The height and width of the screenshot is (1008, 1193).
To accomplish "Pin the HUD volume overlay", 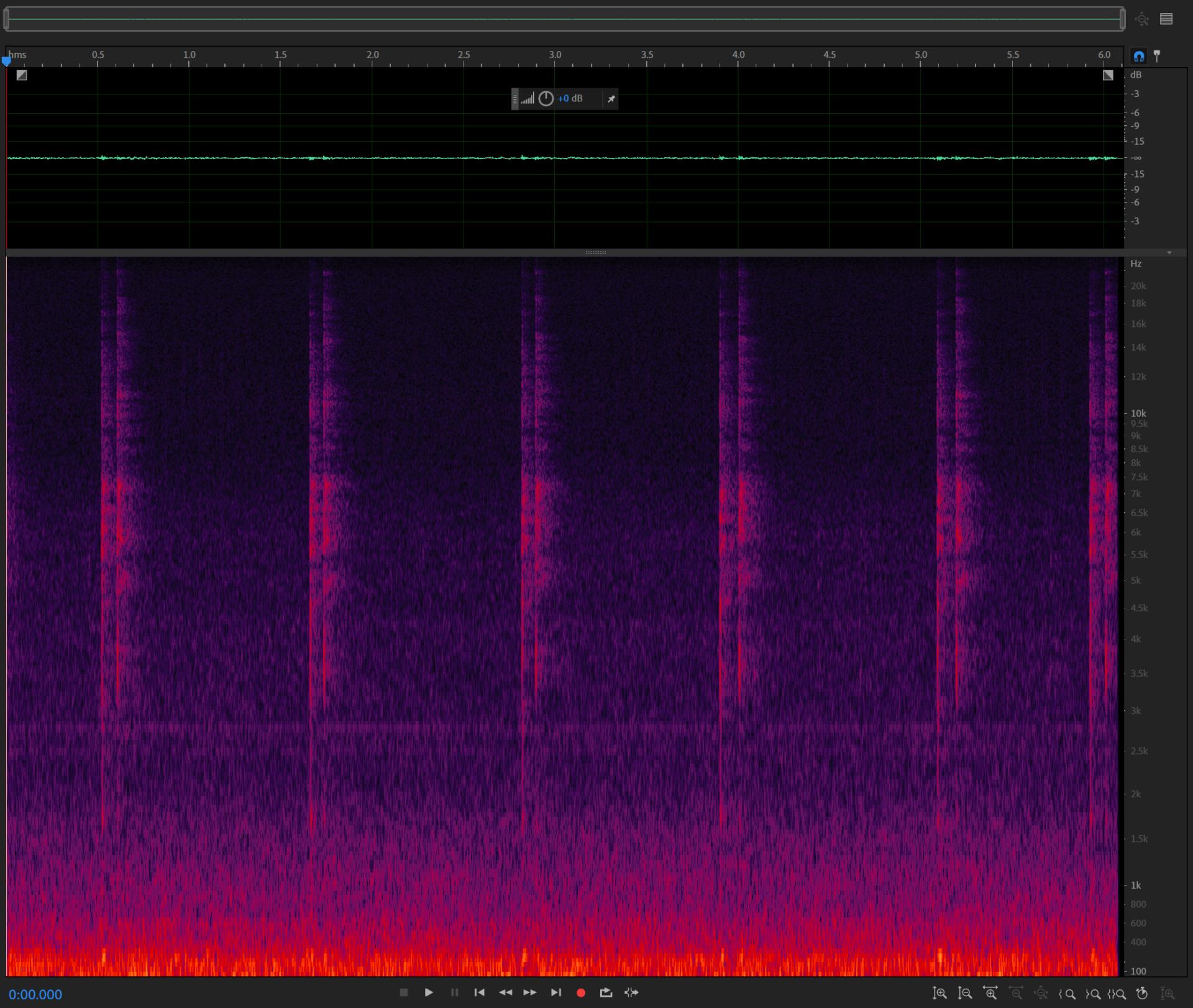I will pos(611,99).
